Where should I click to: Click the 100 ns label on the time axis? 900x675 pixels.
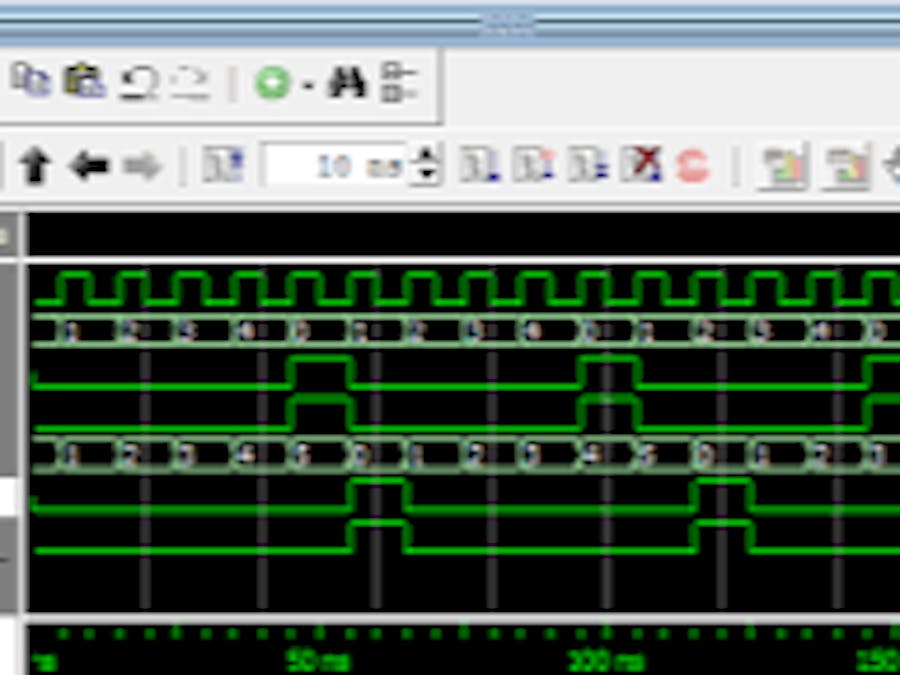(606, 661)
